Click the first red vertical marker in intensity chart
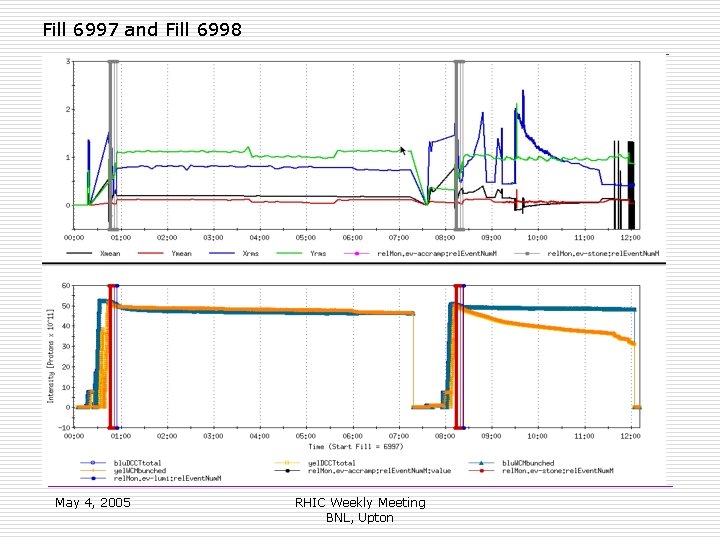Image resolution: width=720 pixels, height=540 pixels. pos(111,356)
